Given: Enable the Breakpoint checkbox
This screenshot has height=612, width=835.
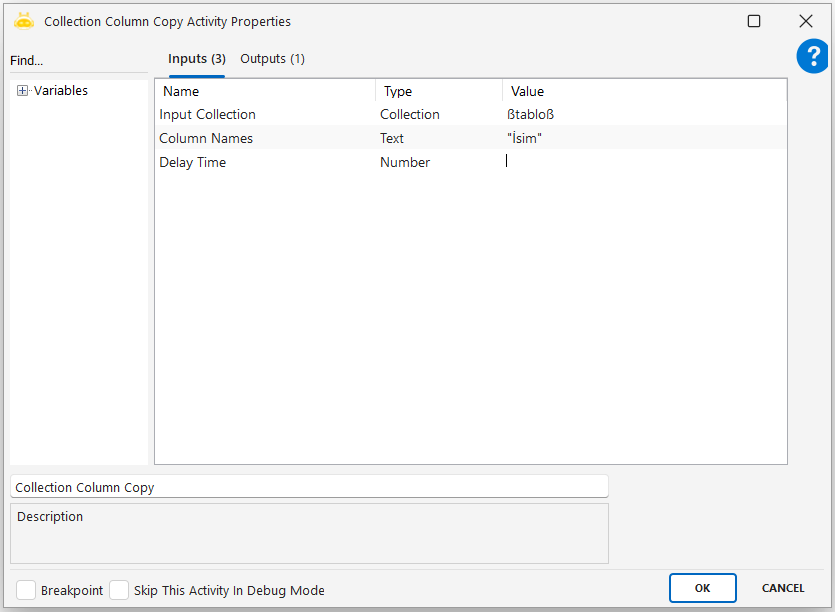Looking at the screenshot, I should 26,590.
